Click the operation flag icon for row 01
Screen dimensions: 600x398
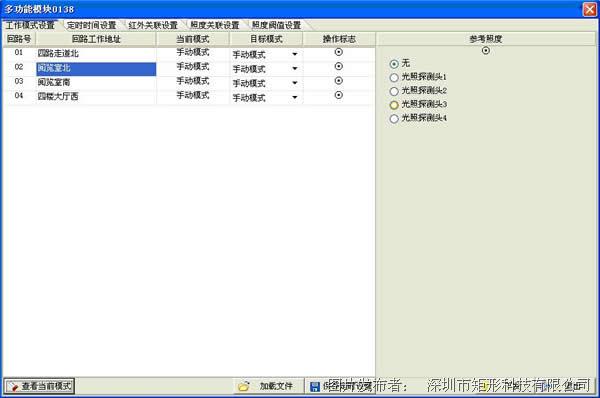click(339, 52)
